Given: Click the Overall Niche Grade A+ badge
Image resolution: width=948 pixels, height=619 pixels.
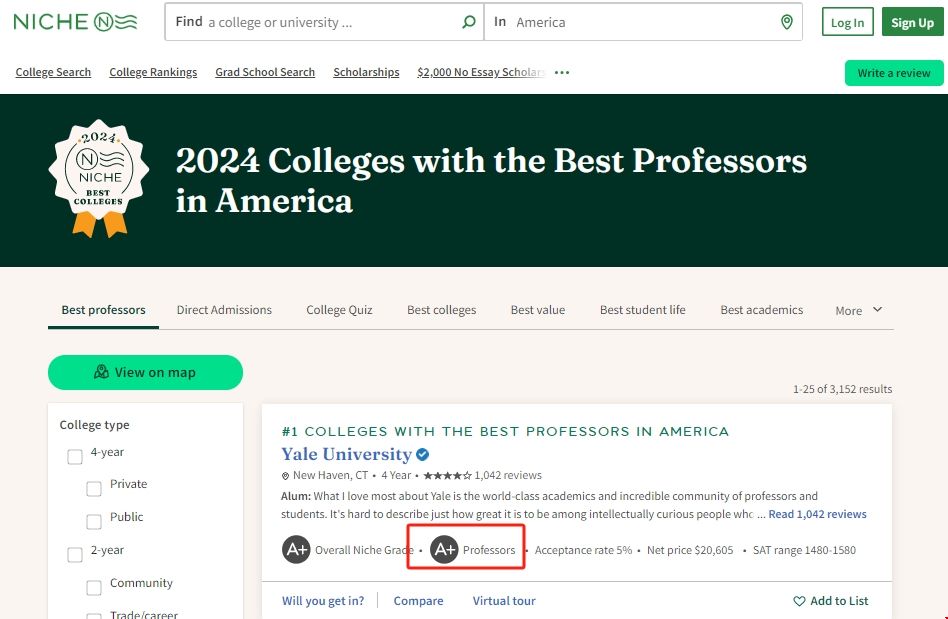Looking at the screenshot, I should (x=296, y=549).
